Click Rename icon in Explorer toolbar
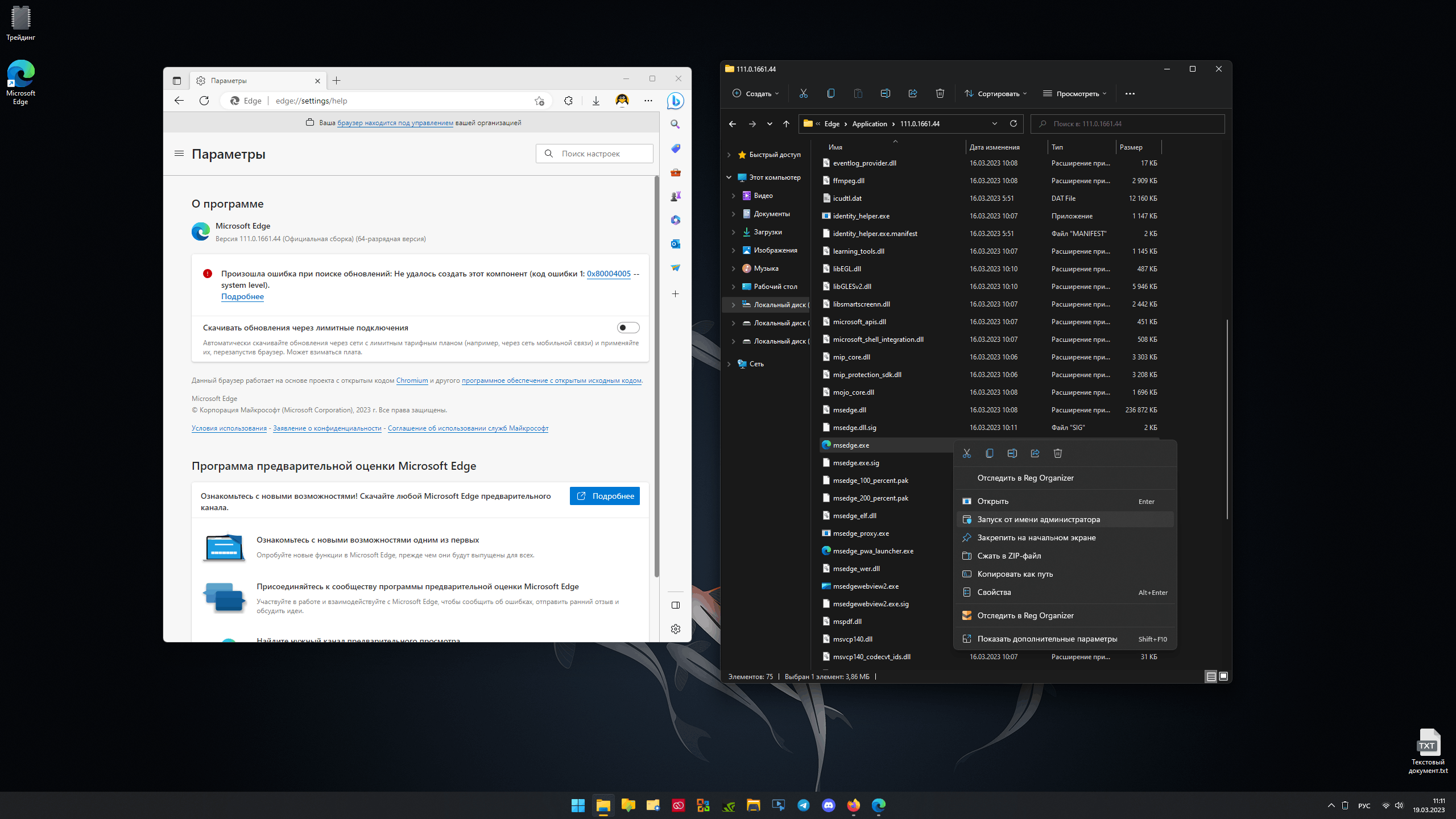This screenshot has height=819, width=1456. point(885,93)
